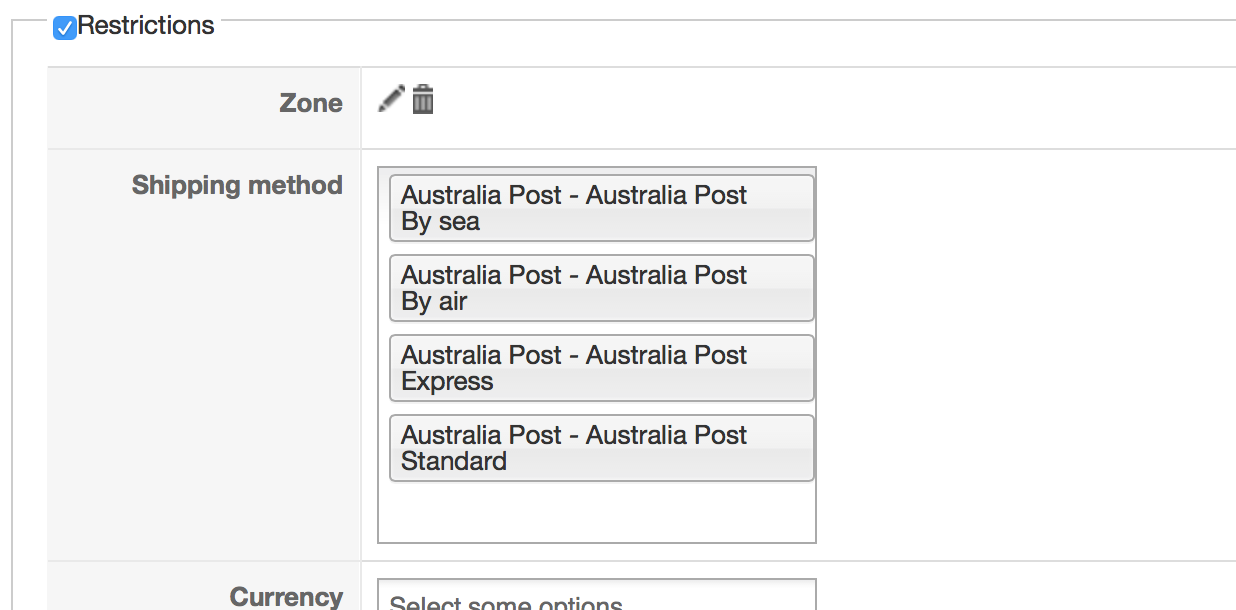The image size is (1236, 610).
Task: Click the 'Express' text in shipping list
Action: [447, 382]
